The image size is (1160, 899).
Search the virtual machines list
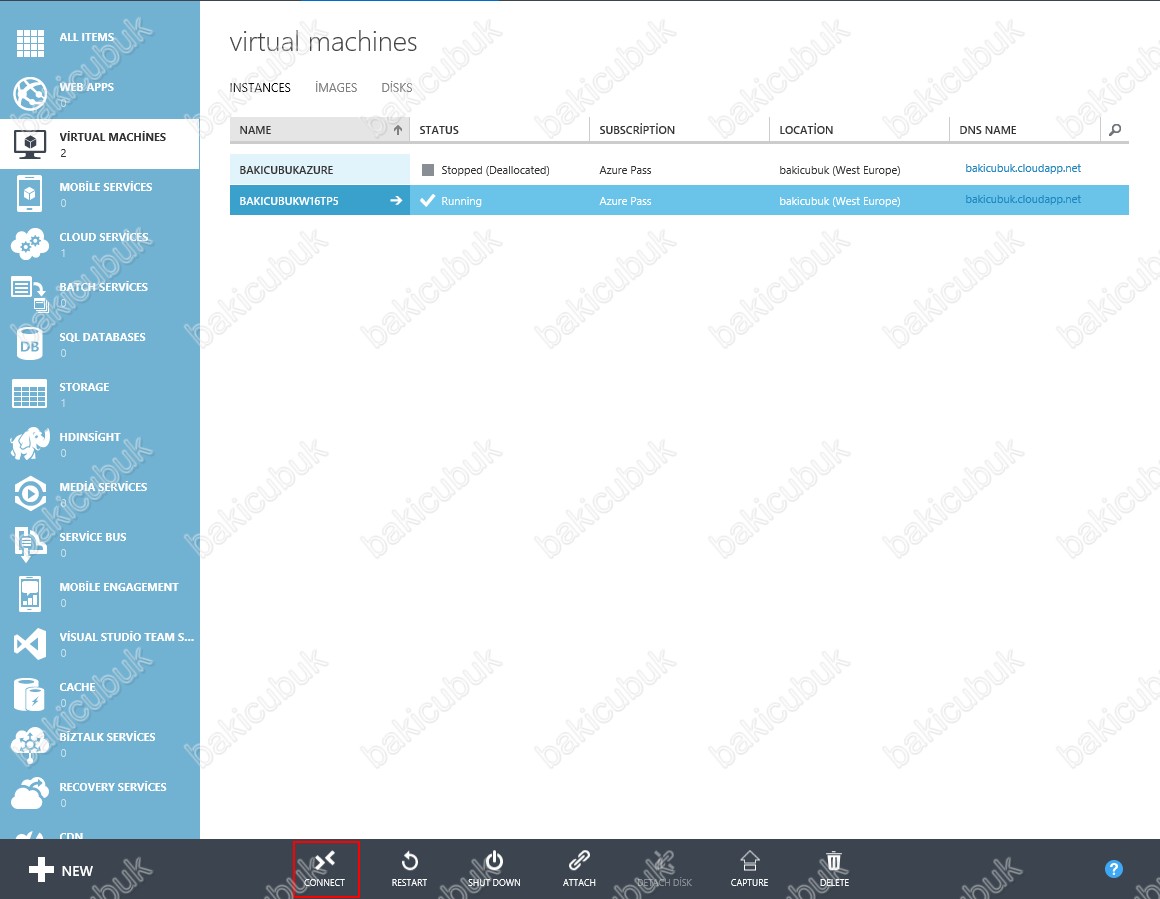tap(1115, 130)
